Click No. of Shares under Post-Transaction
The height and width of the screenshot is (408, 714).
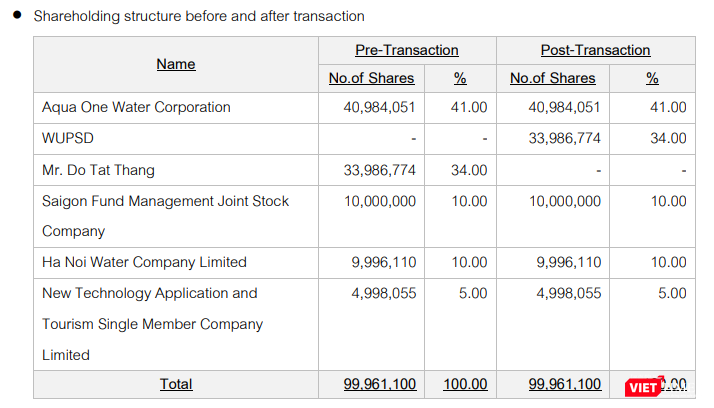point(552,78)
